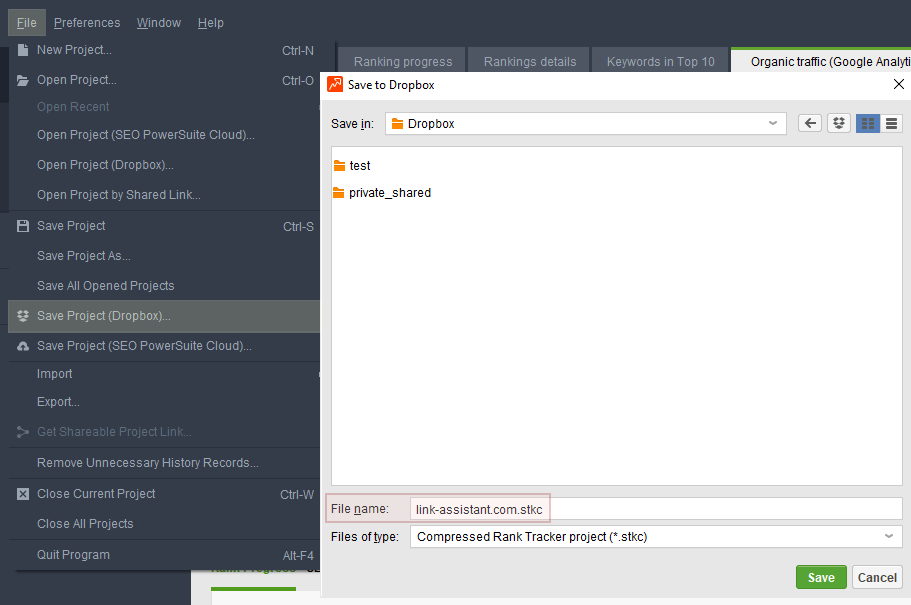Click the share icon beside Get Shareable Project Link
Viewport: 911px width, 605px height.
pyautogui.click(x=23, y=432)
